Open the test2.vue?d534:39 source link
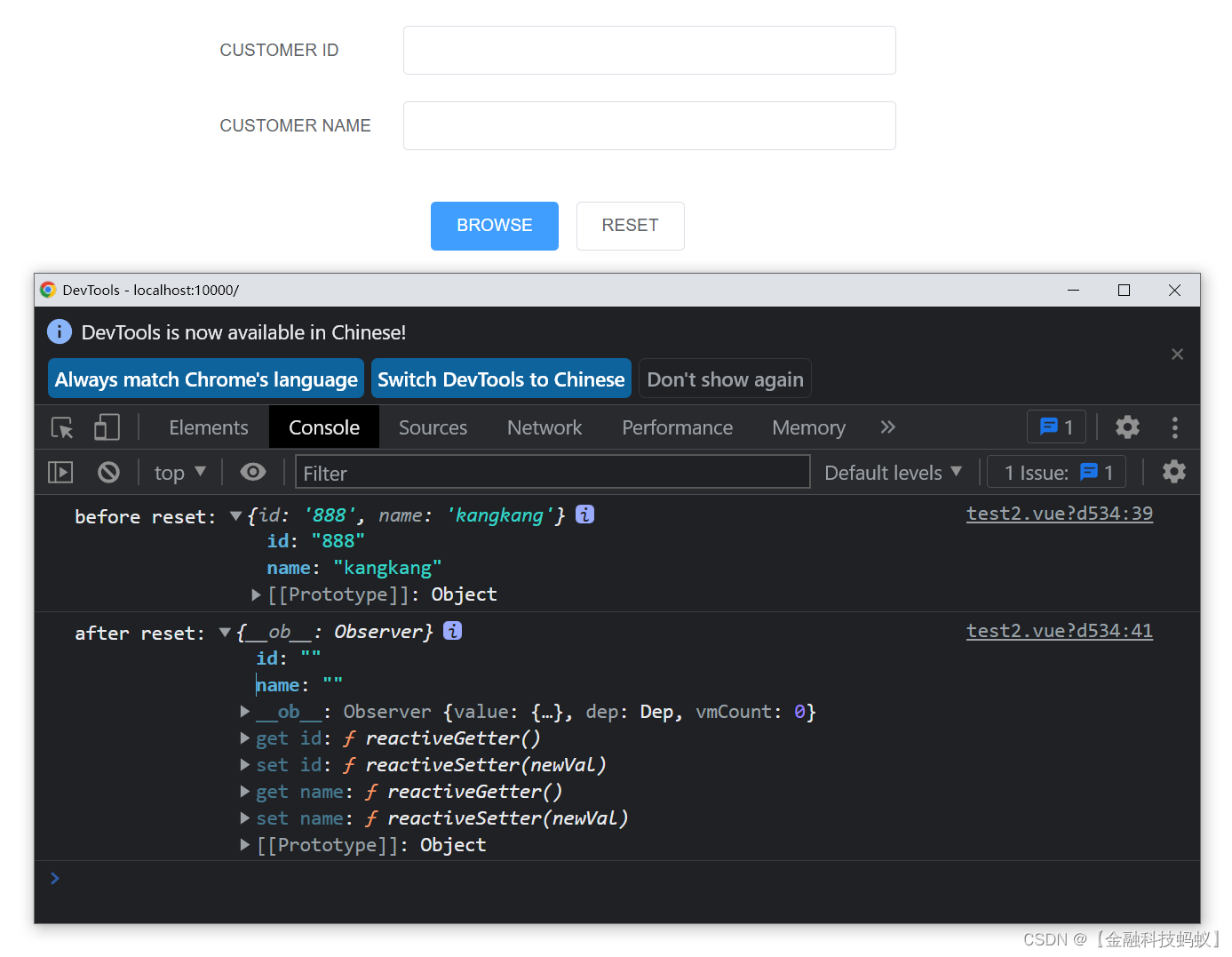 click(x=1059, y=514)
